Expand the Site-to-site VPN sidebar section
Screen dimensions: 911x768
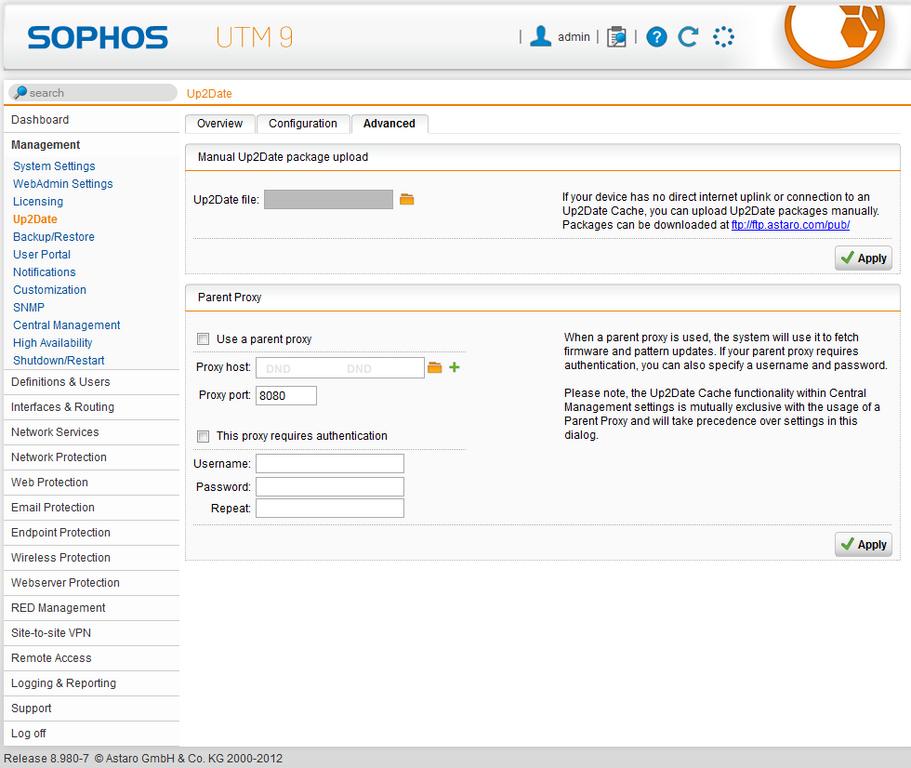51,633
